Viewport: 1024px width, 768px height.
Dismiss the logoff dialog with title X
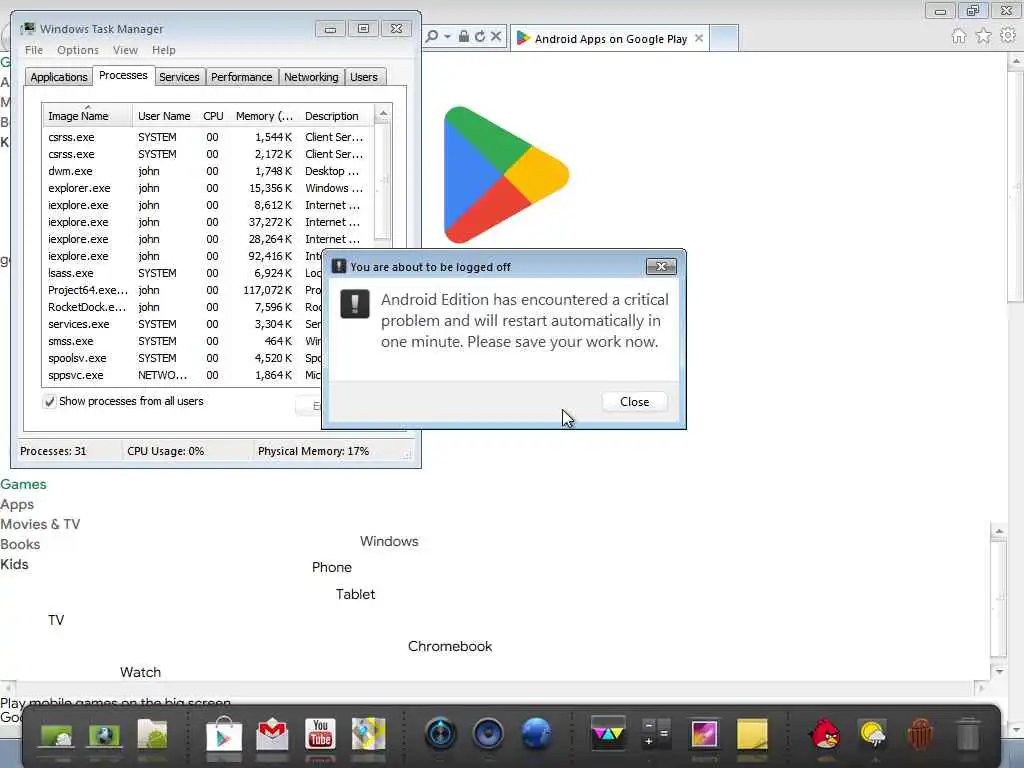click(x=661, y=266)
